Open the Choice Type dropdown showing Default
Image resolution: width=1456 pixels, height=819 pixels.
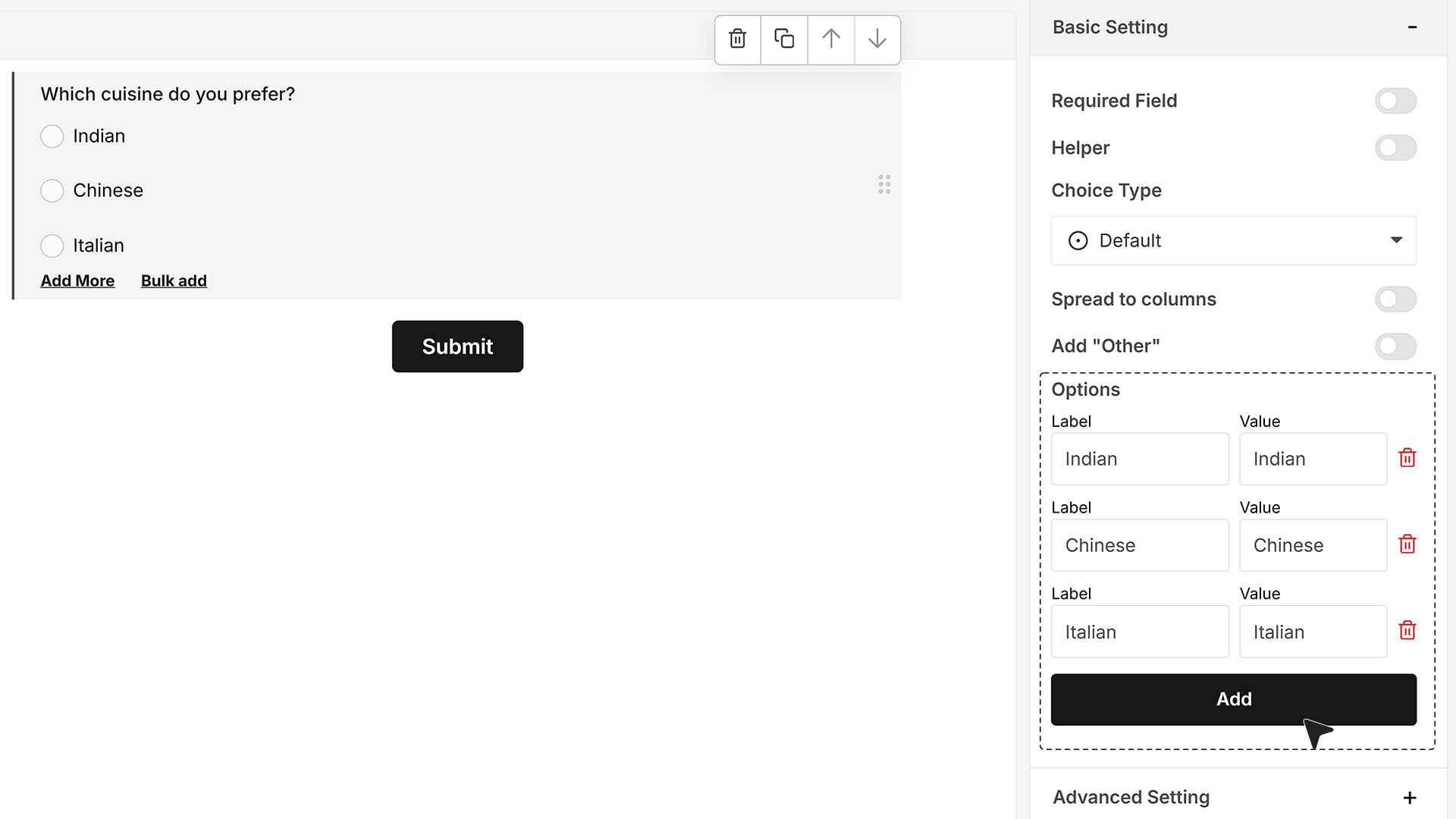[1234, 240]
